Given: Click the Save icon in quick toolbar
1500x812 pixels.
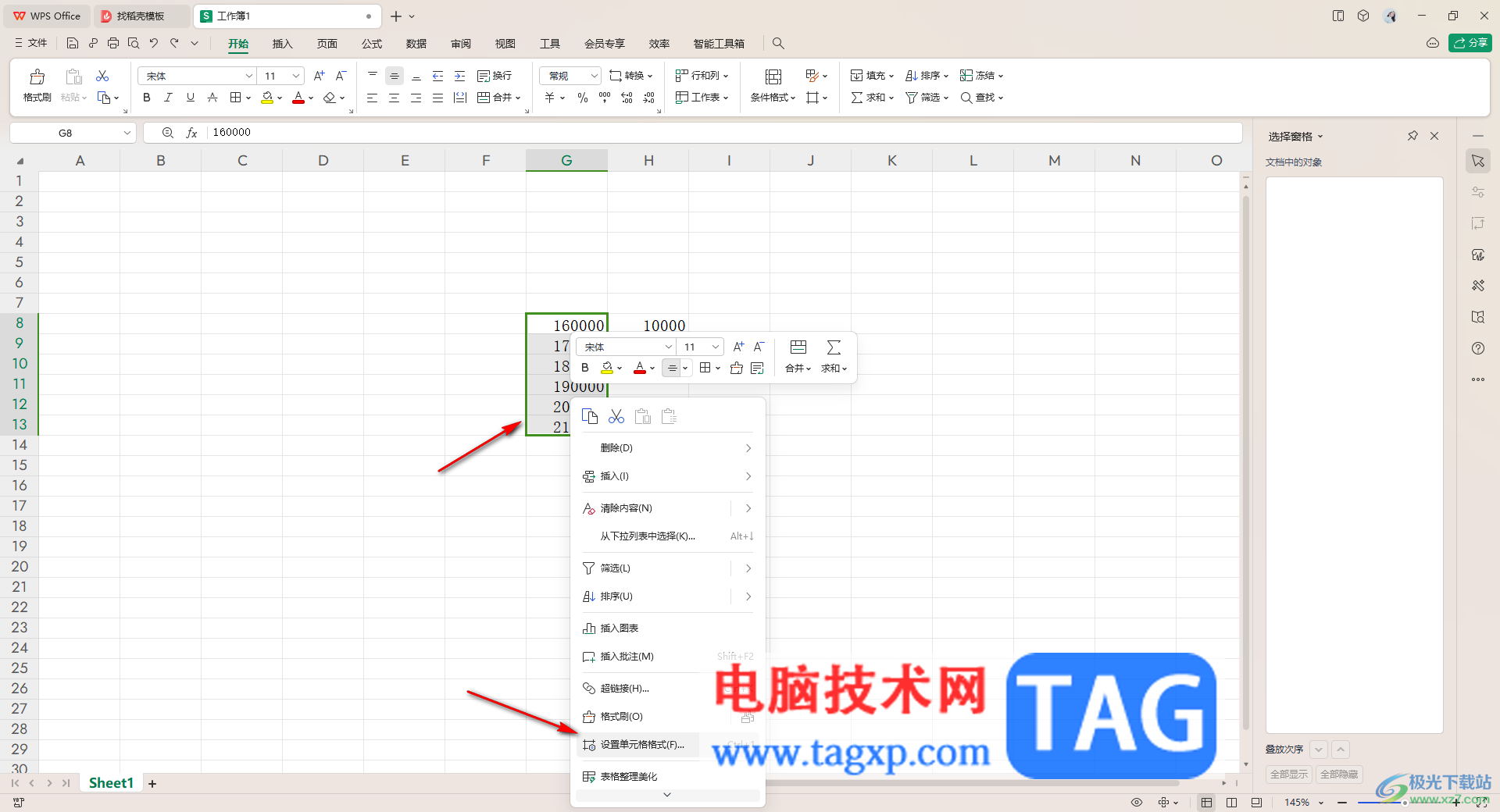Looking at the screenshot, I should click(x=73, y=43).
